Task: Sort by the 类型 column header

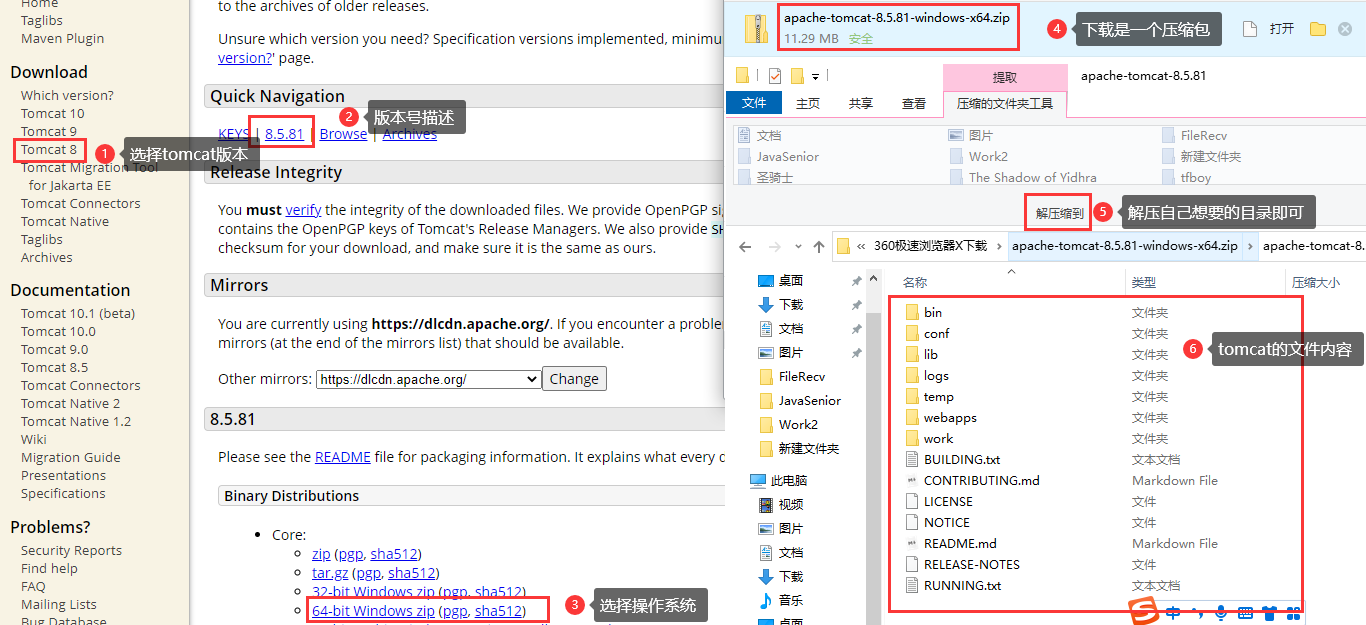Action: coord(1143,283)
